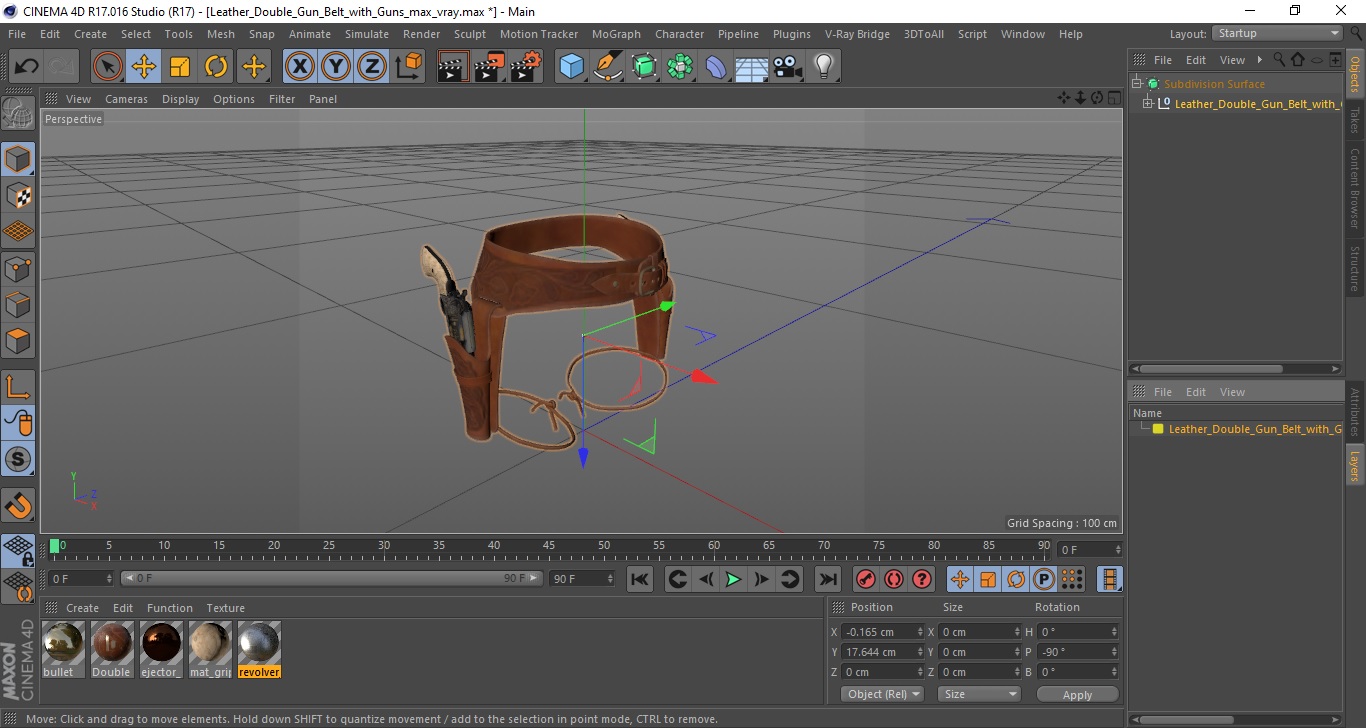
Task: Click the timeline ruler at frame 45
Action: click(x=549, y=546)
